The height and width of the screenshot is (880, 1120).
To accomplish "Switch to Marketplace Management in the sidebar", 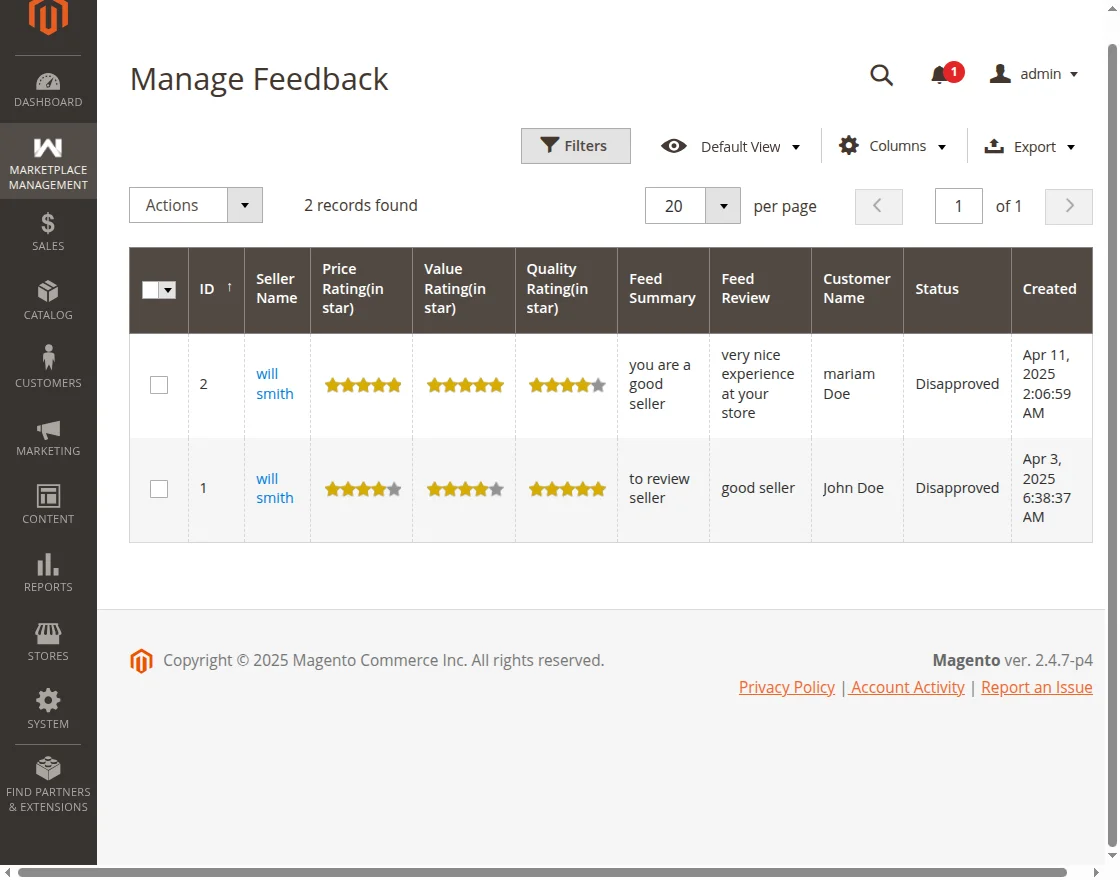I will pos(47,162).
